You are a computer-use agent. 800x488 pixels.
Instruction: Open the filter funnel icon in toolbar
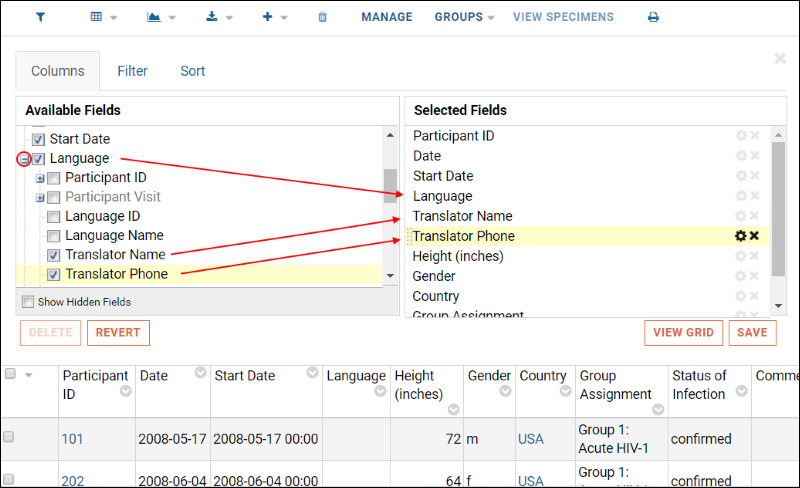pos(40,17)
